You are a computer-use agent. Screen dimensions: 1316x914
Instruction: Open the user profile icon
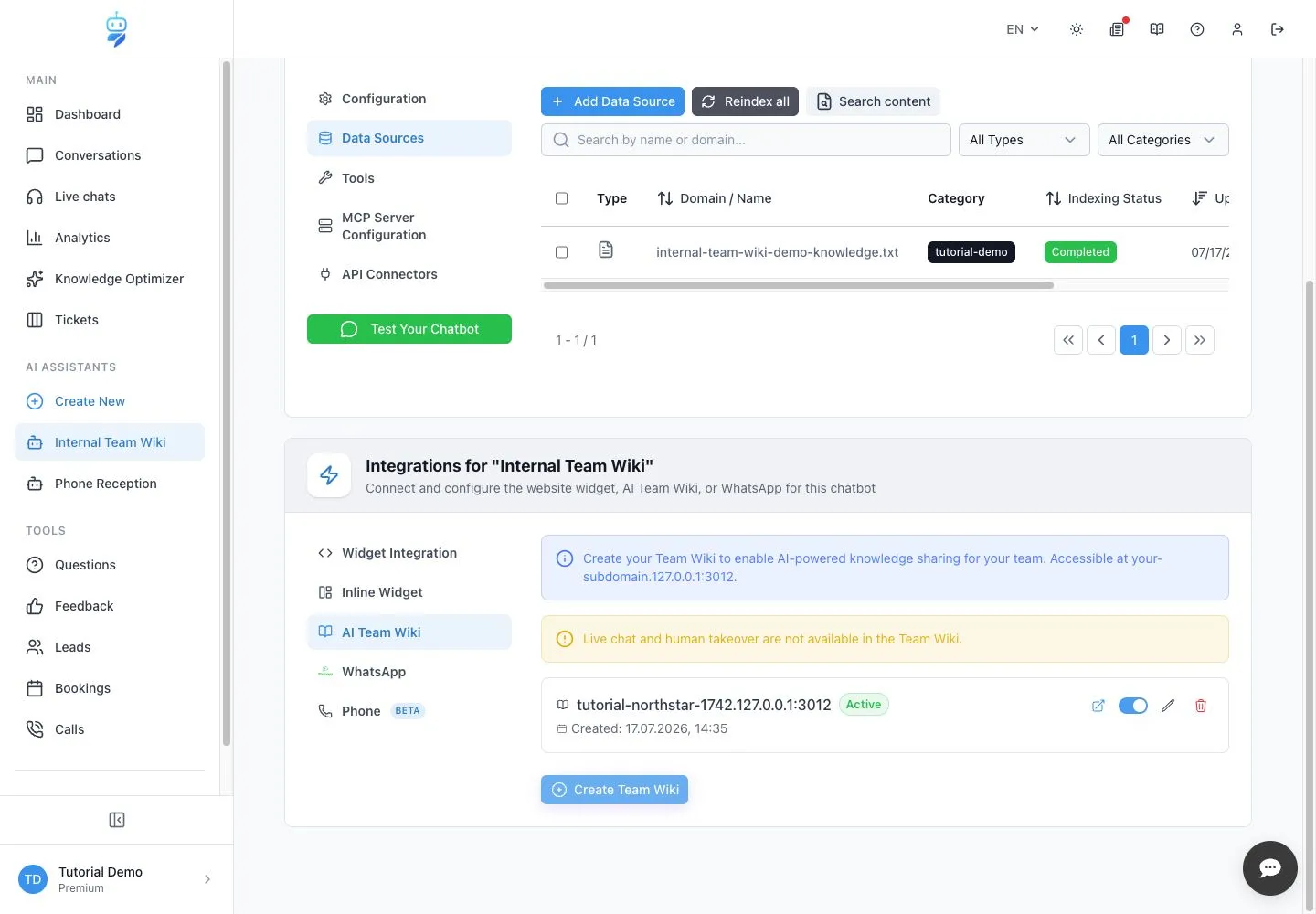[x=1237, y=29]
